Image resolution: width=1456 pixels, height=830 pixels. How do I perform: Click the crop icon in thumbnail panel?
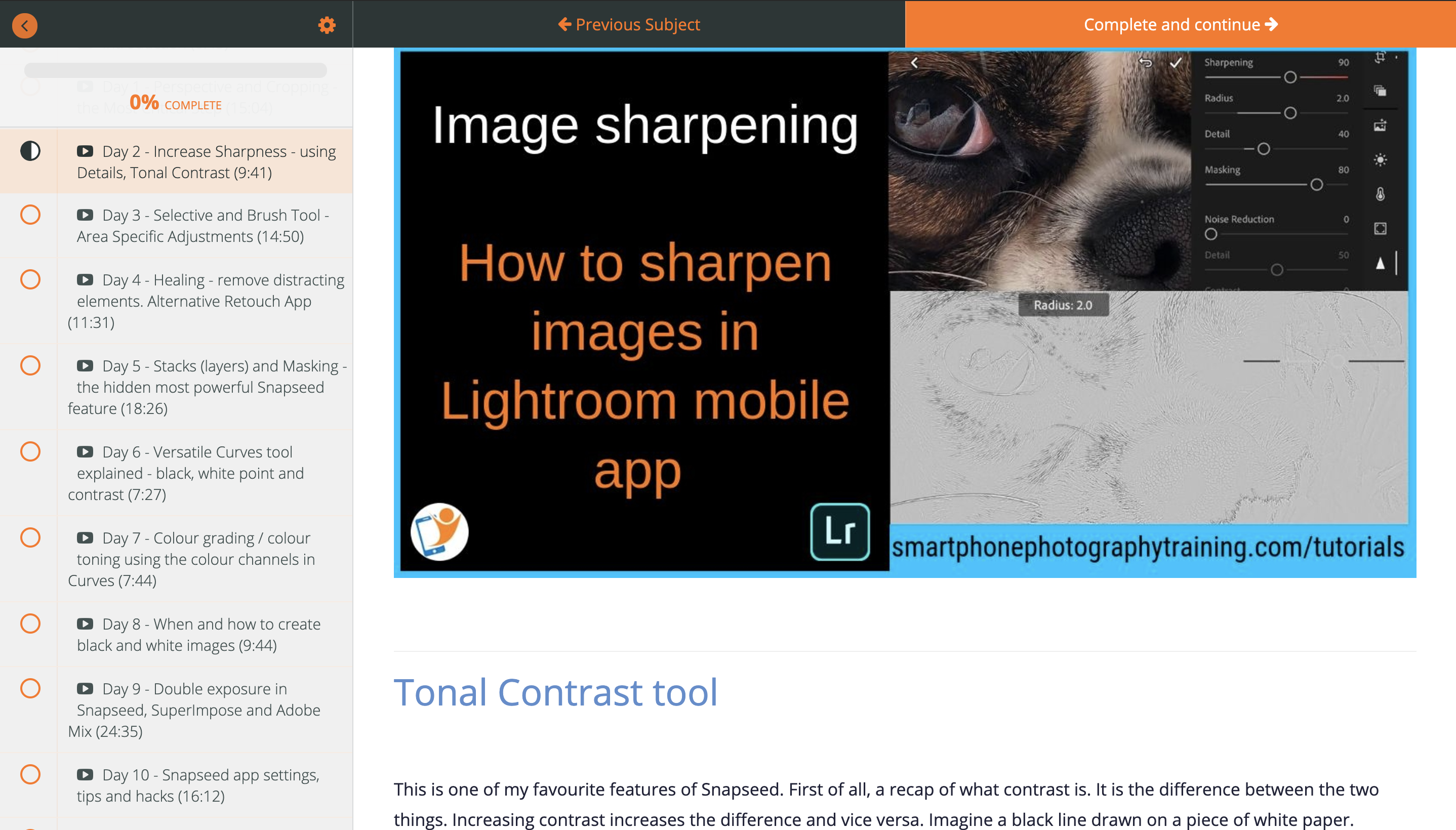coord(1380,57)
